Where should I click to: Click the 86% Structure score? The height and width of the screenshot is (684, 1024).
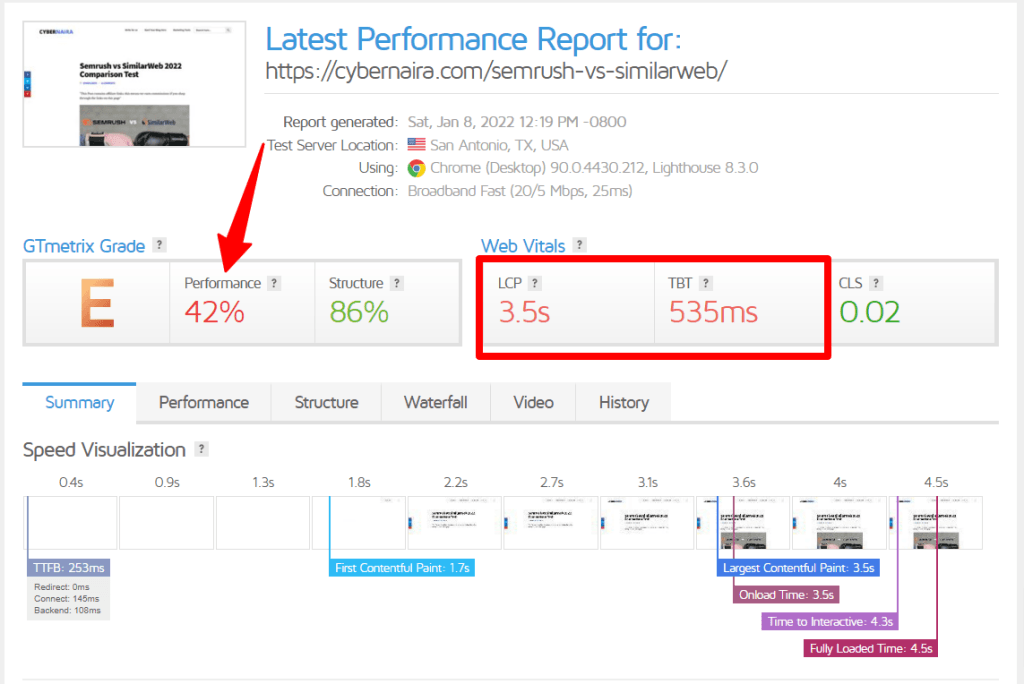pyautogui.click(x=359, y=312)
